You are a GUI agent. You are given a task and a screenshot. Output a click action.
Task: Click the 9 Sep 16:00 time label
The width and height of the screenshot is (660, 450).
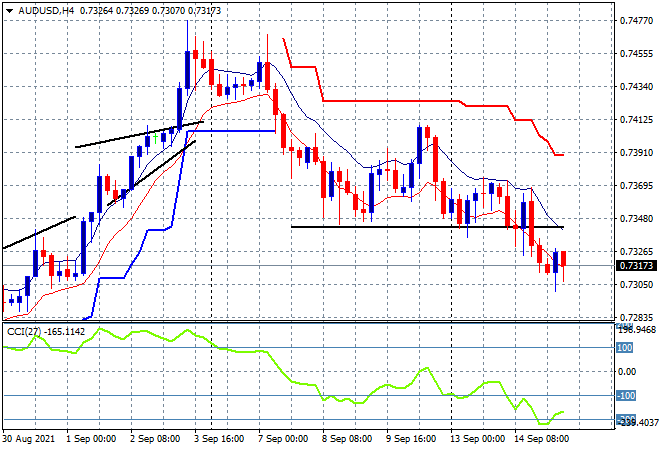point(411,439)
